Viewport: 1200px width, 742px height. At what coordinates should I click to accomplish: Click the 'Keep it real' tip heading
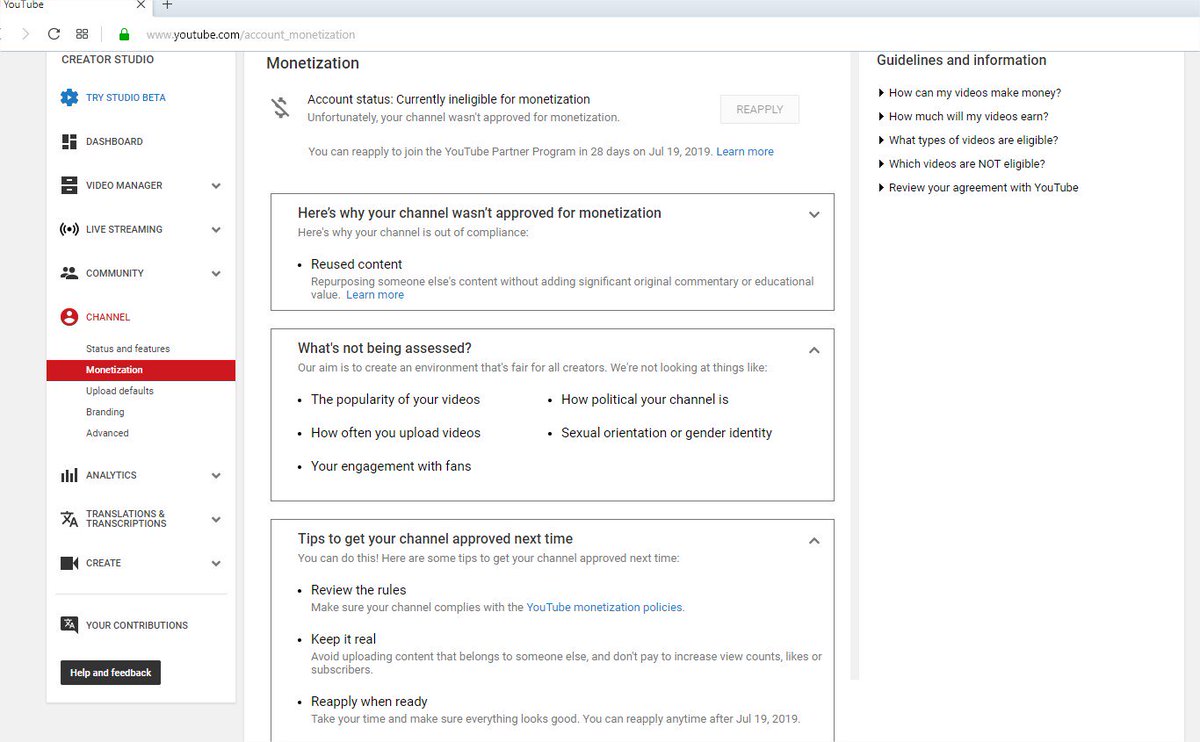(343, 639)
